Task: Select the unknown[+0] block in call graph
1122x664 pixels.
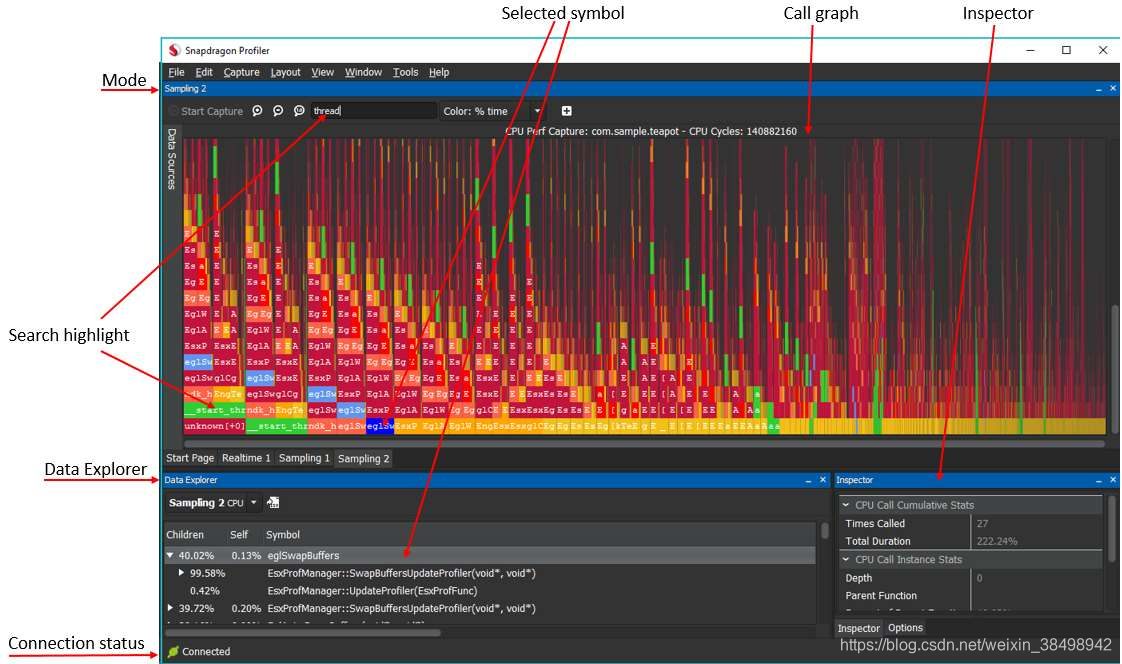Action: click(x=215, y=426)
